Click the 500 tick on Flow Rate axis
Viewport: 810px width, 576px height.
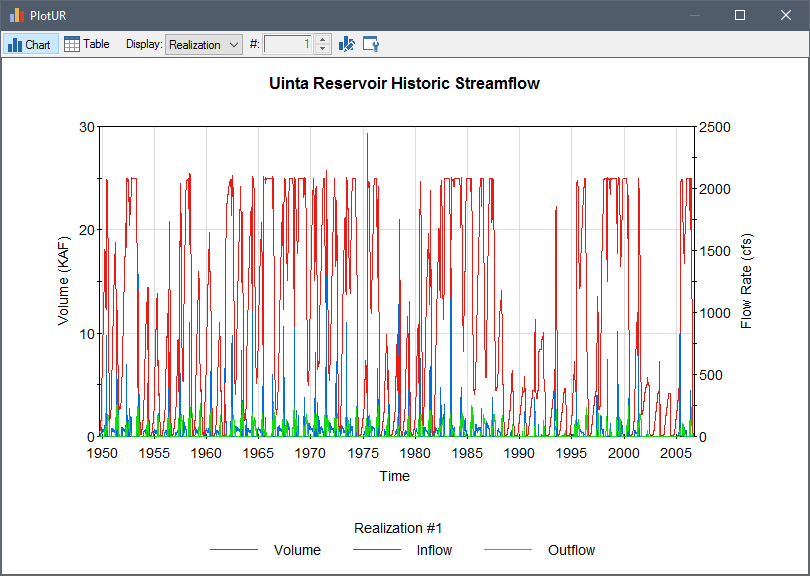click(711, 375)
